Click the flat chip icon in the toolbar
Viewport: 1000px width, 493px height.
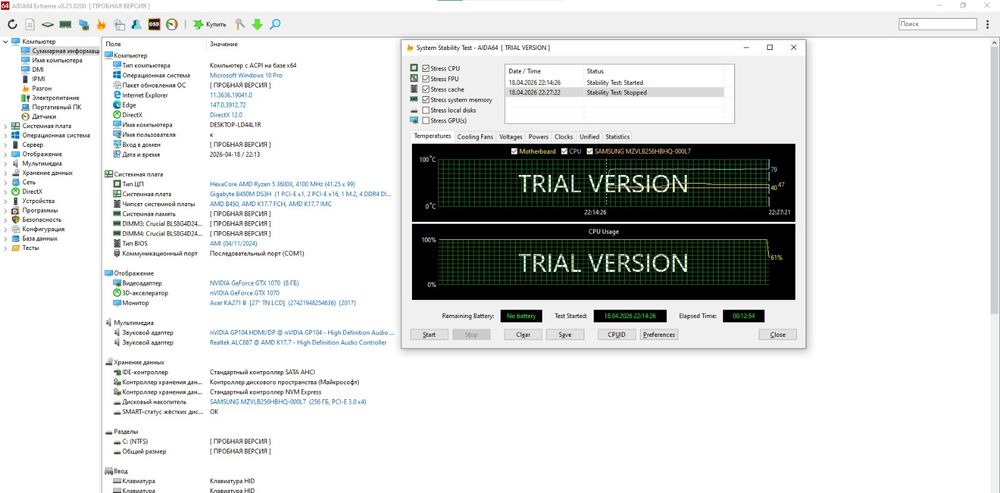(47, 24)
